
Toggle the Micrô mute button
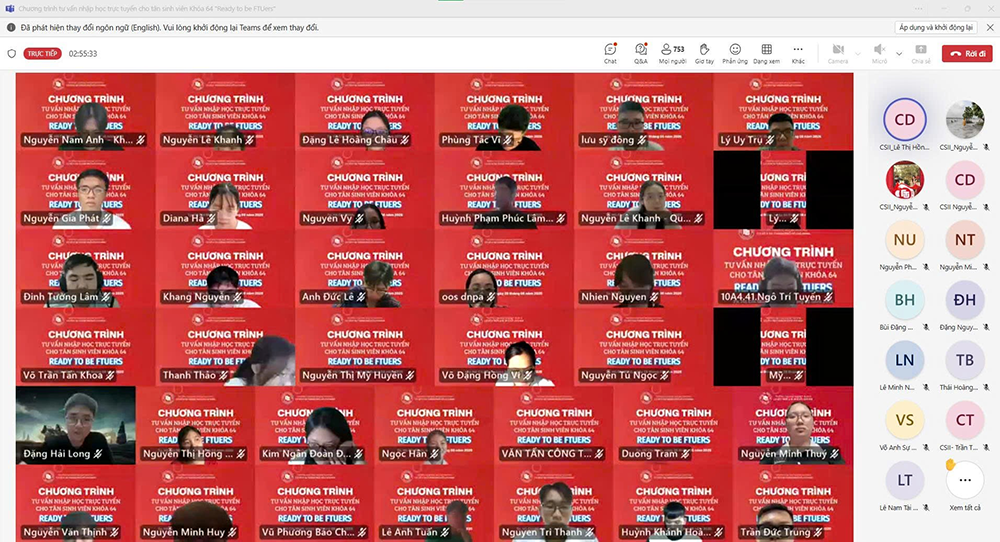click(x=878, y=52)
